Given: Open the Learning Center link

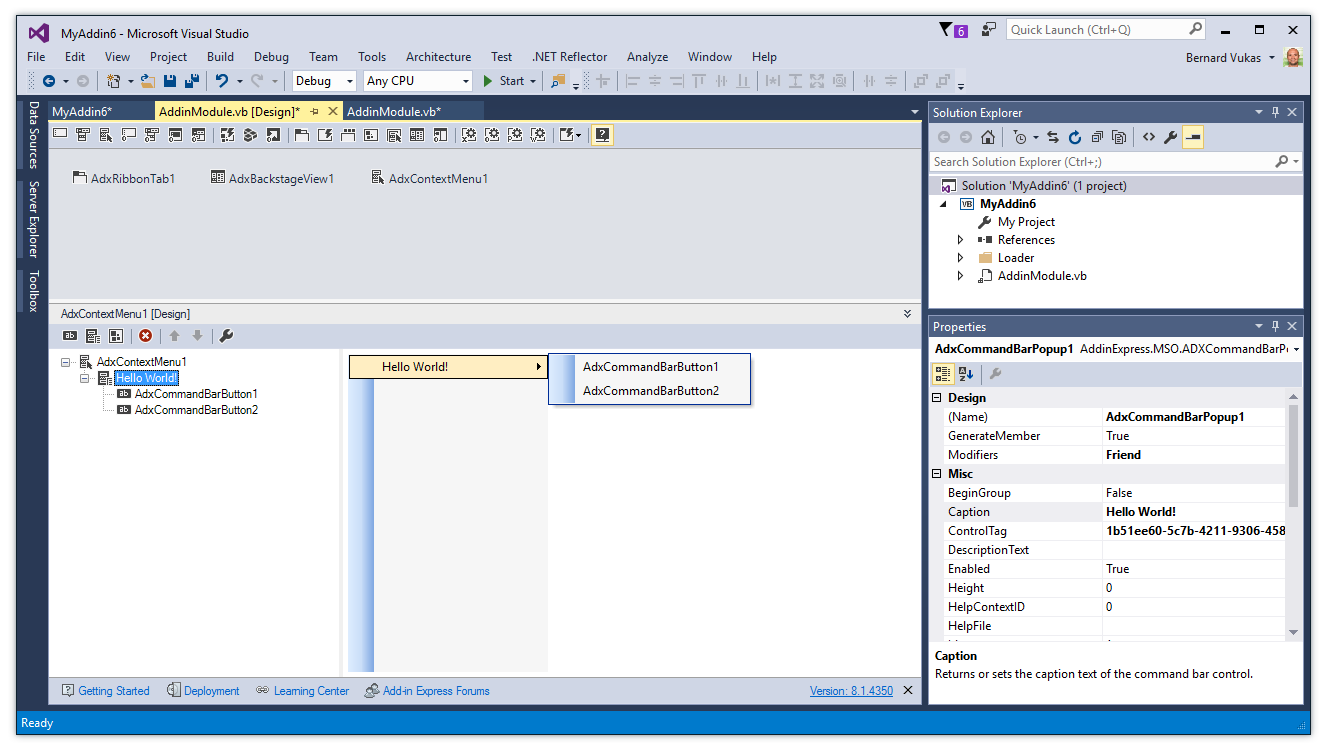Looking at the screenshot, I should pos(302,691).
